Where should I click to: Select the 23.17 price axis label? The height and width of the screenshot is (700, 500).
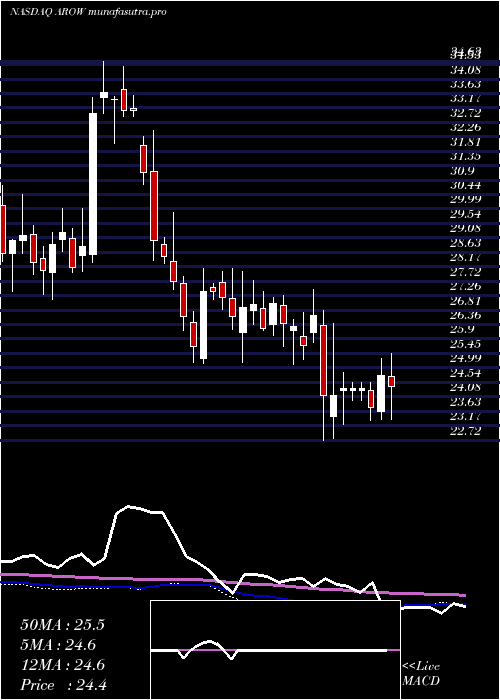click(x=465, y=416)
